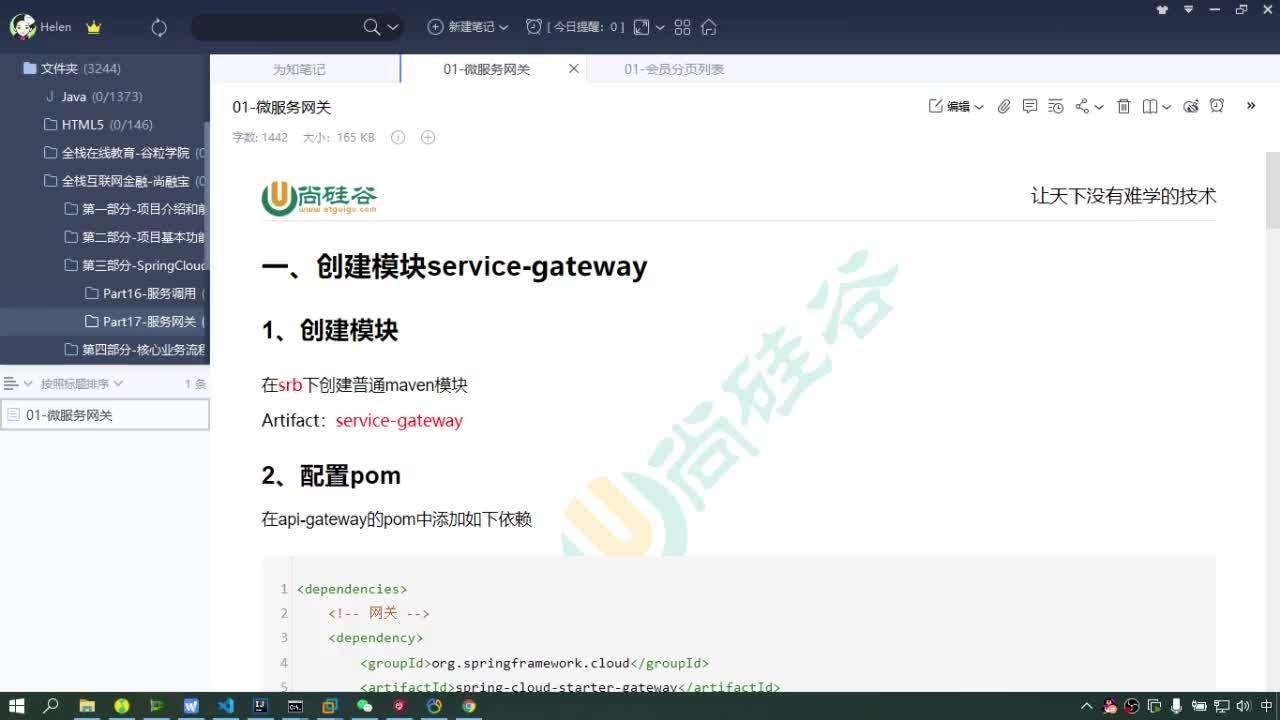Select 第二部分-项目基本功能 folder

(105, 237)
